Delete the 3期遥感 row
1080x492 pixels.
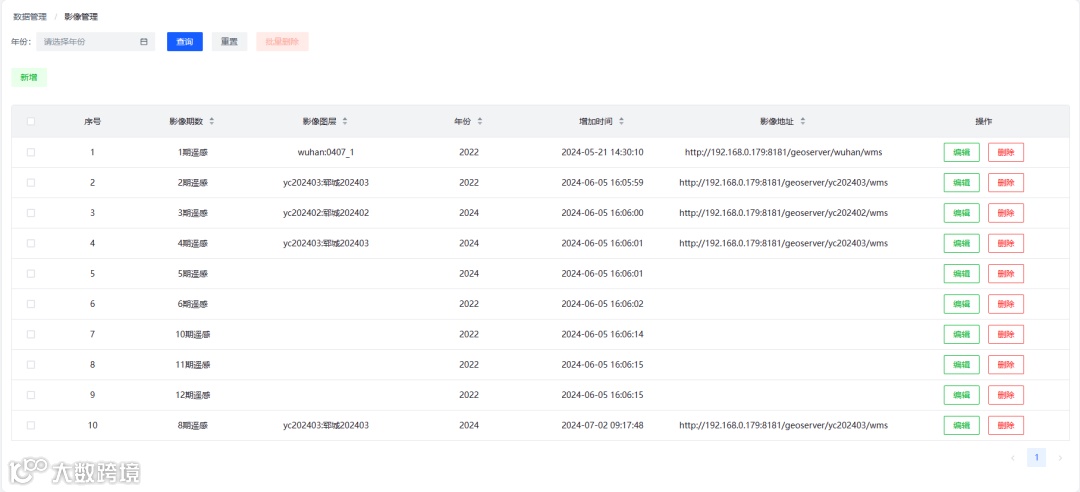point(1006,213)
